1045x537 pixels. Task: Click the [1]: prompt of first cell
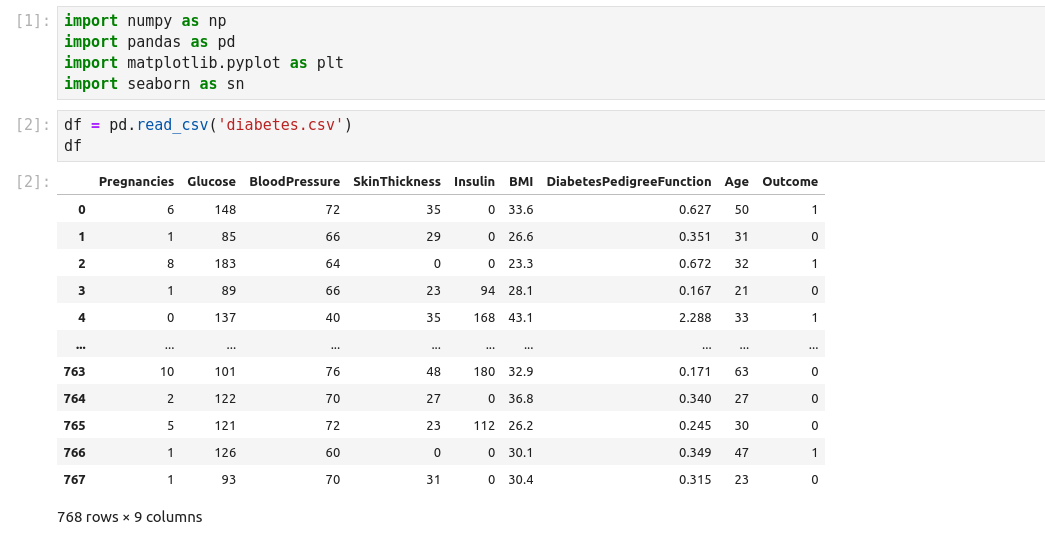pos(34,21)
